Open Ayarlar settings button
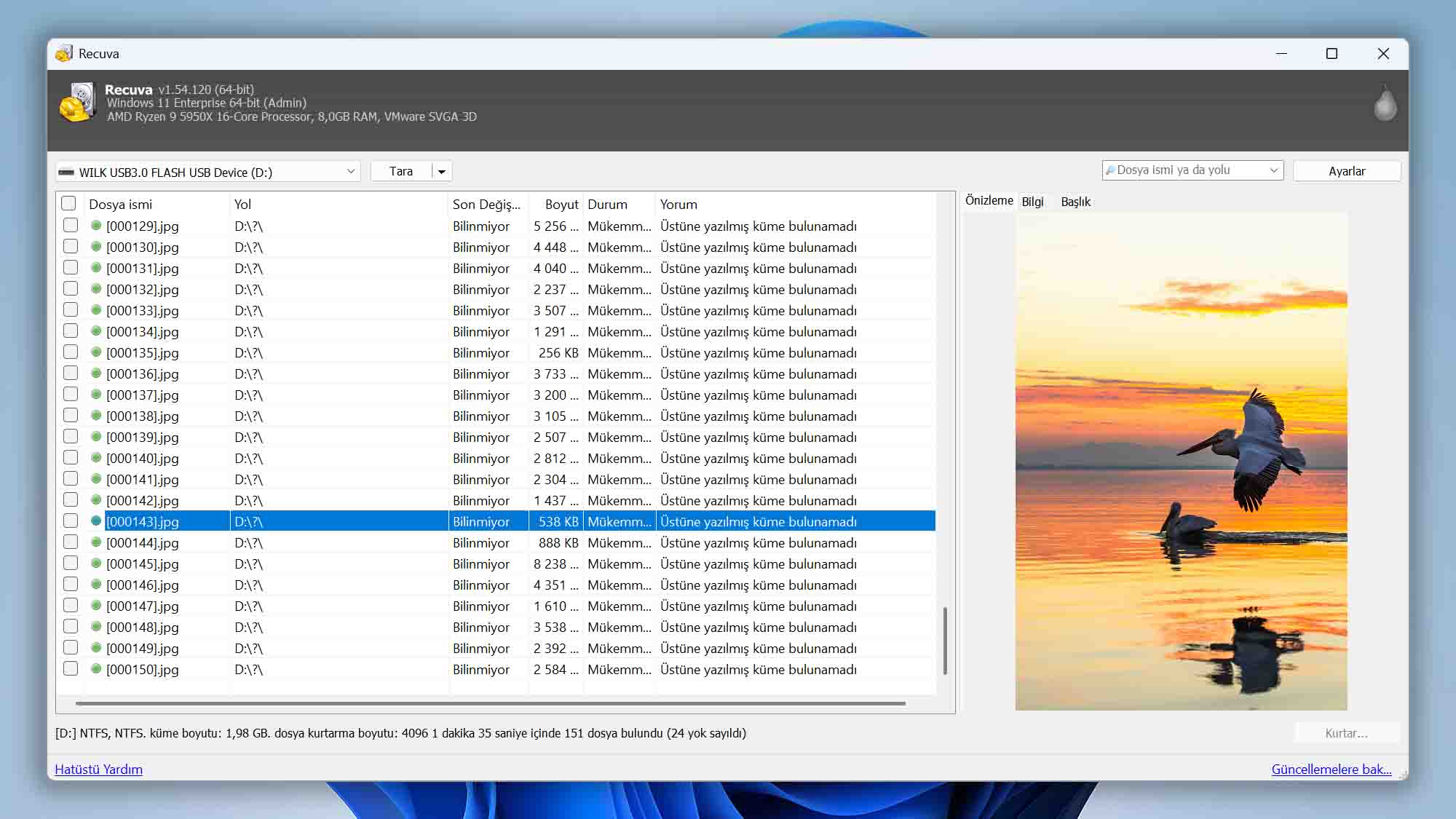The height and width of the screenshot is (819, 1456). point(1346,171)
